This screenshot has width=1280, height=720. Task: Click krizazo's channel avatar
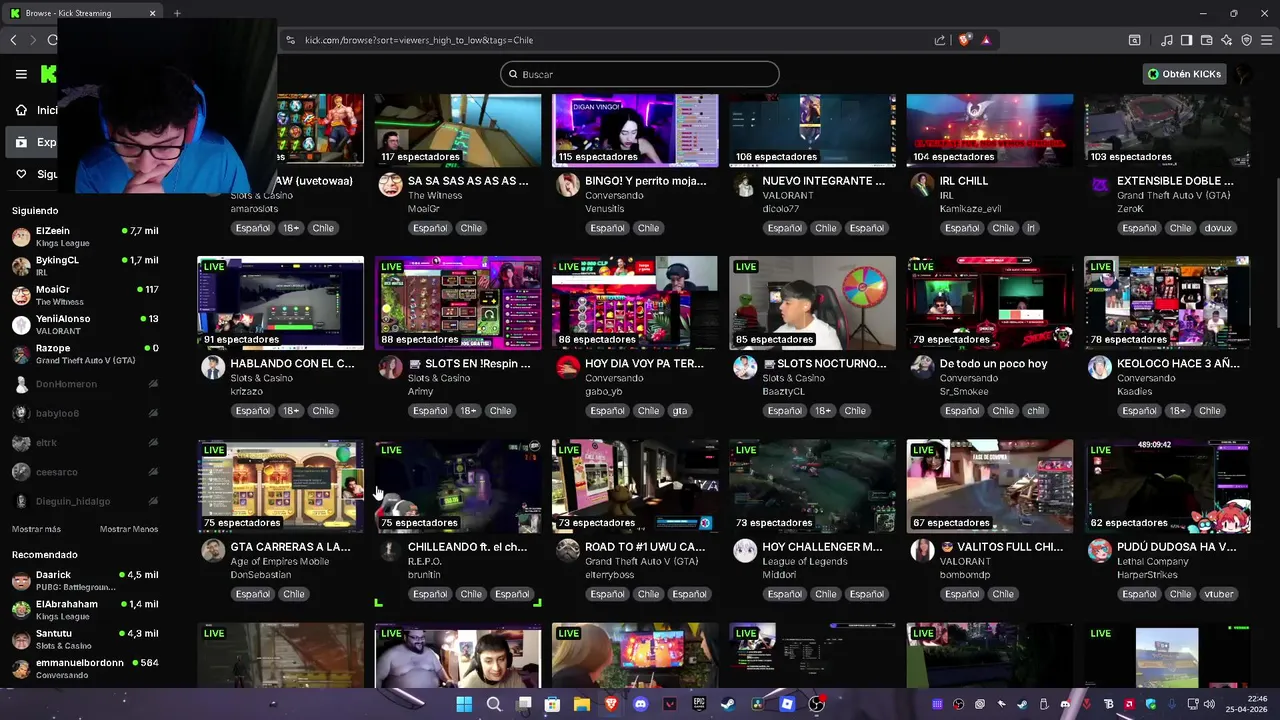pos(213,367)
